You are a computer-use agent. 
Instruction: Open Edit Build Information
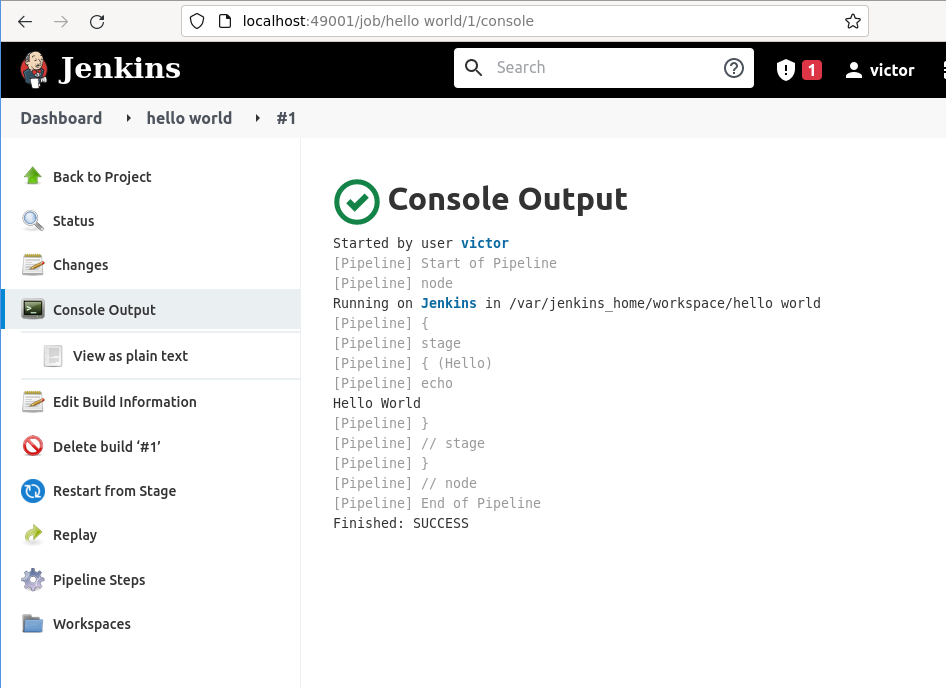click(x=124, y=402)
